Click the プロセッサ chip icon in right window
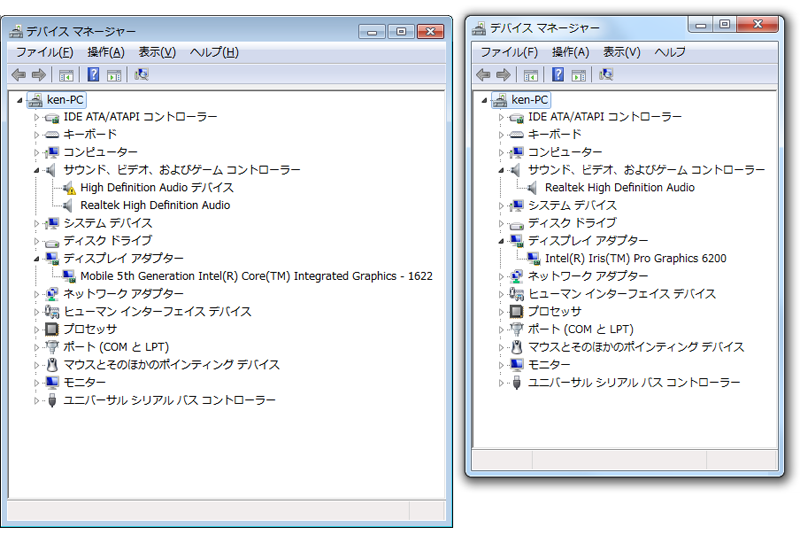The image size is (800, 535). pyautogui.click(x=517, y=312)
